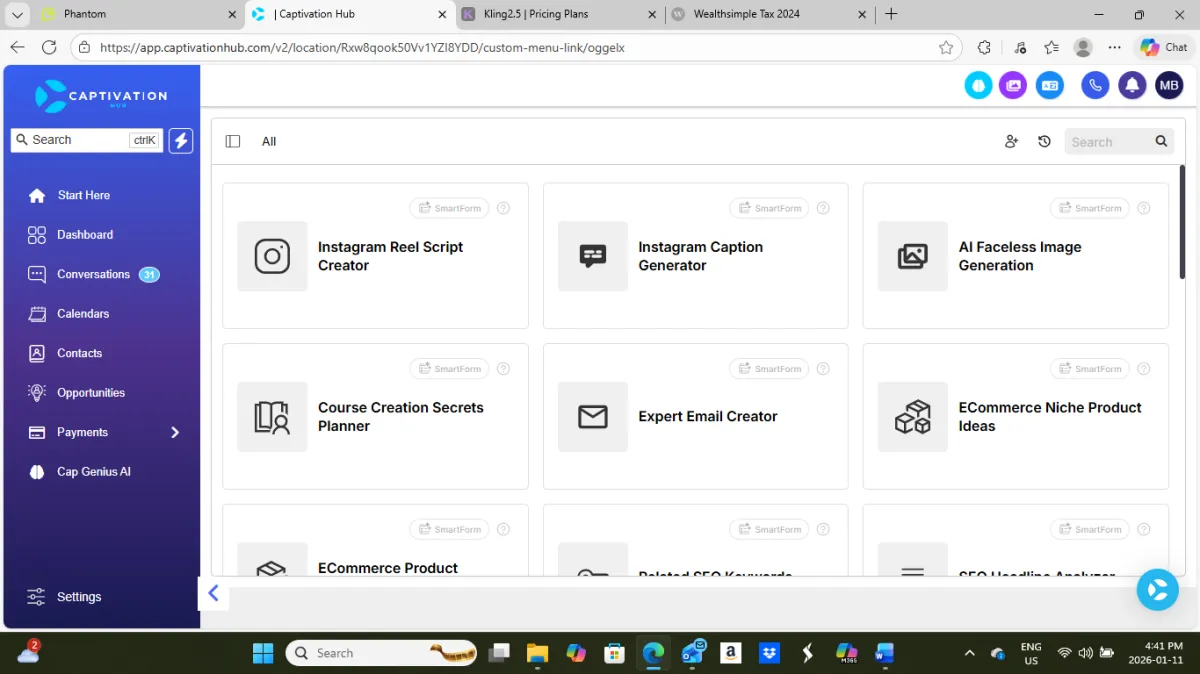Click help icon on Expert Email Creator card
Image resolution: width=1200 pixels, height=674 pixels.
(x=823, y=369)
